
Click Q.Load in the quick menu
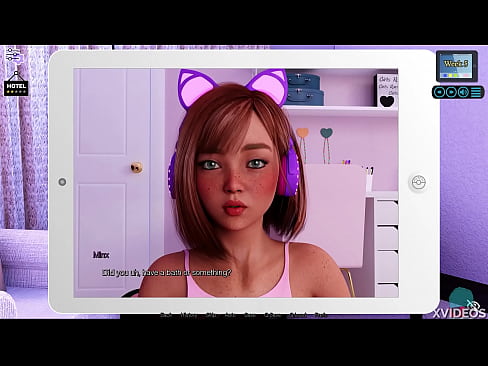(x=298, y=315)
